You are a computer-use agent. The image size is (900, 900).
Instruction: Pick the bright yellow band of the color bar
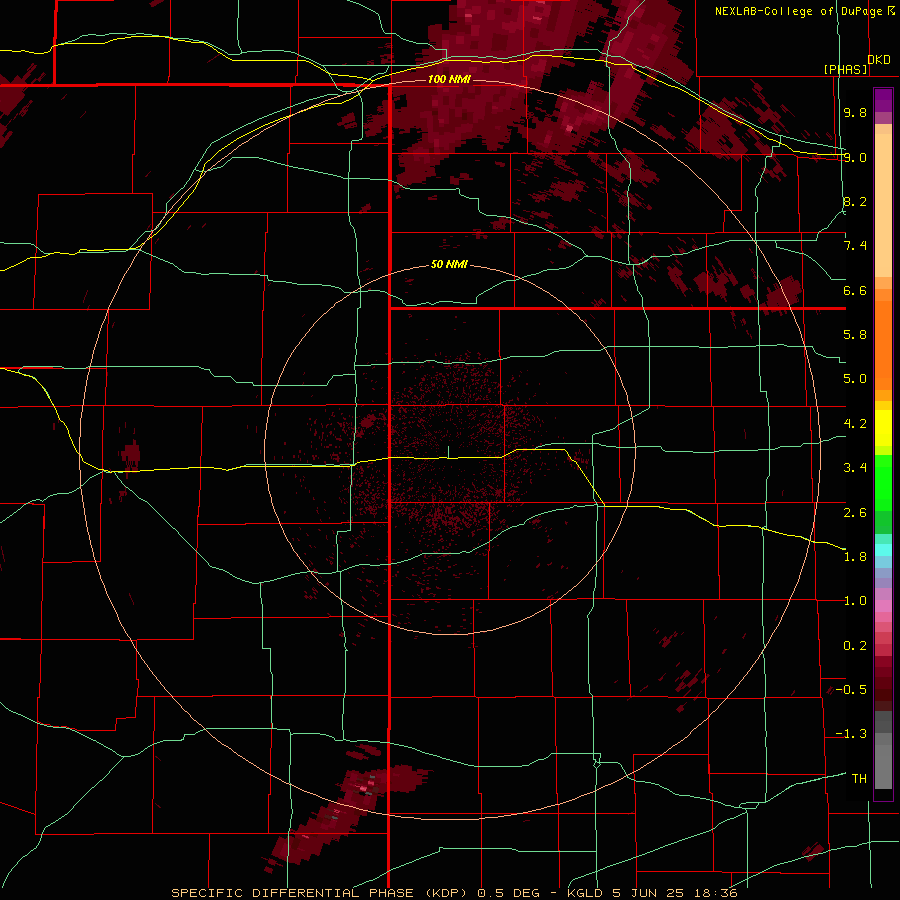click(x=883, y=428)
